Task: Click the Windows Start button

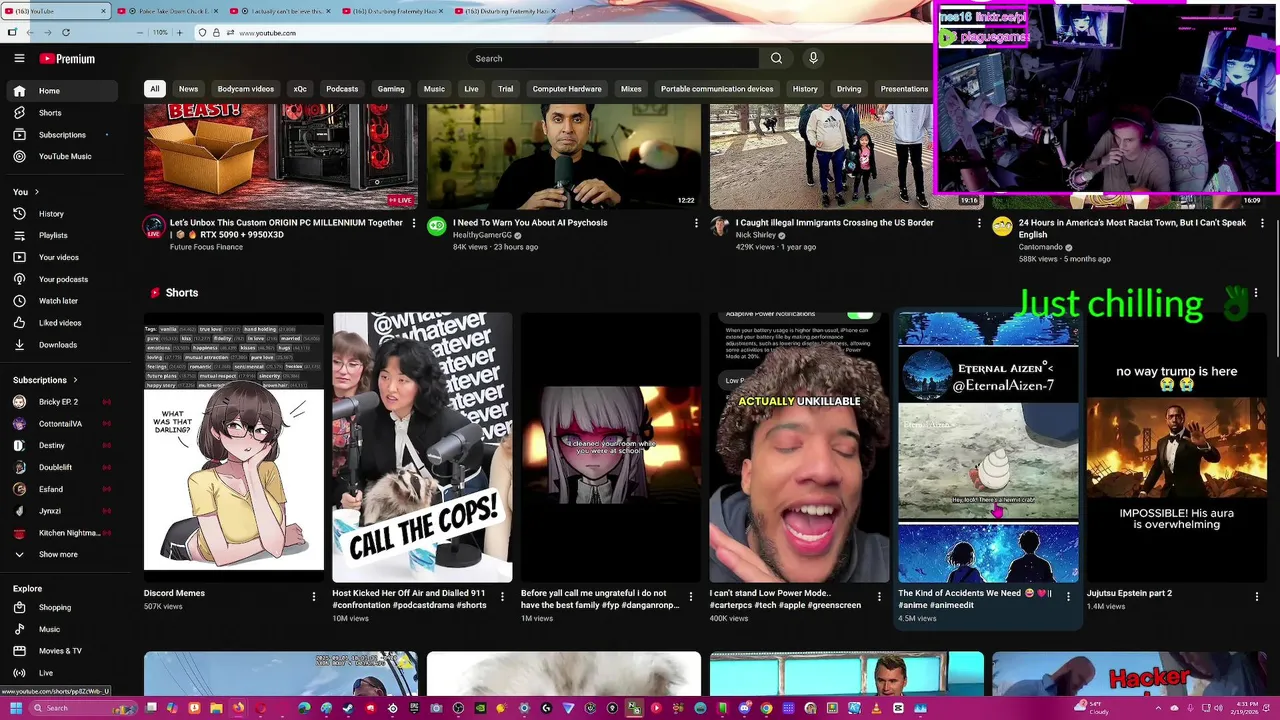Action: point(15,708)
